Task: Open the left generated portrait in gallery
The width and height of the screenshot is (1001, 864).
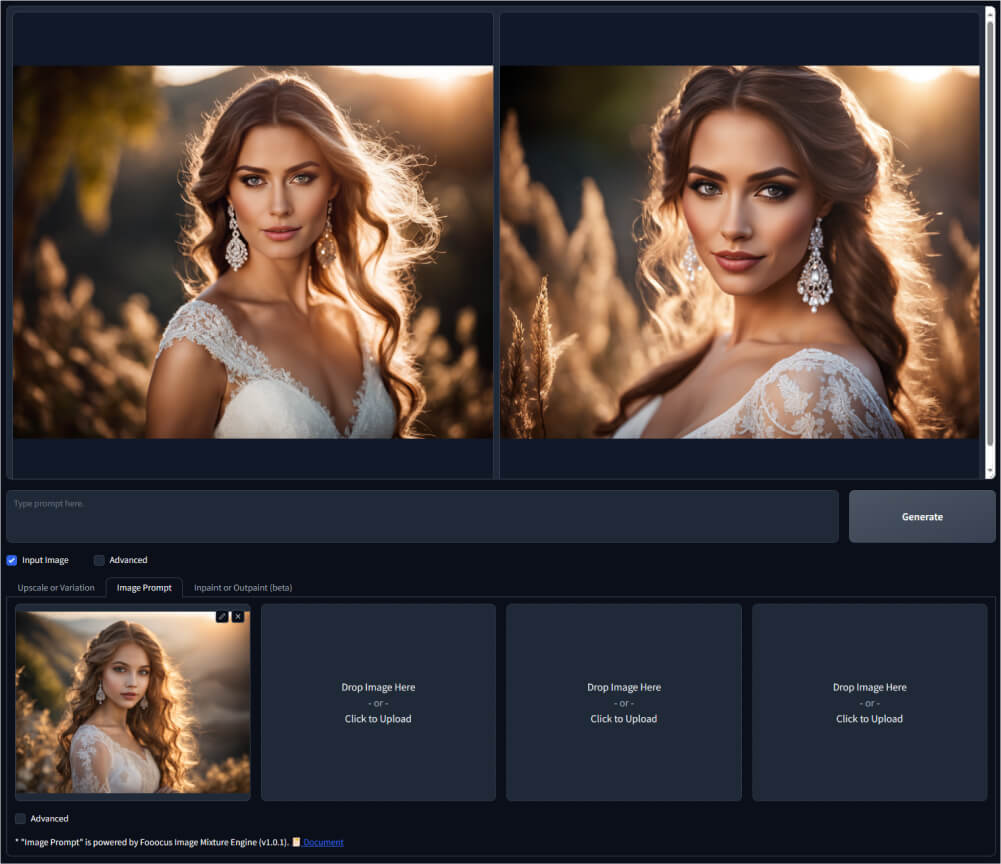Action: (253, 252)
